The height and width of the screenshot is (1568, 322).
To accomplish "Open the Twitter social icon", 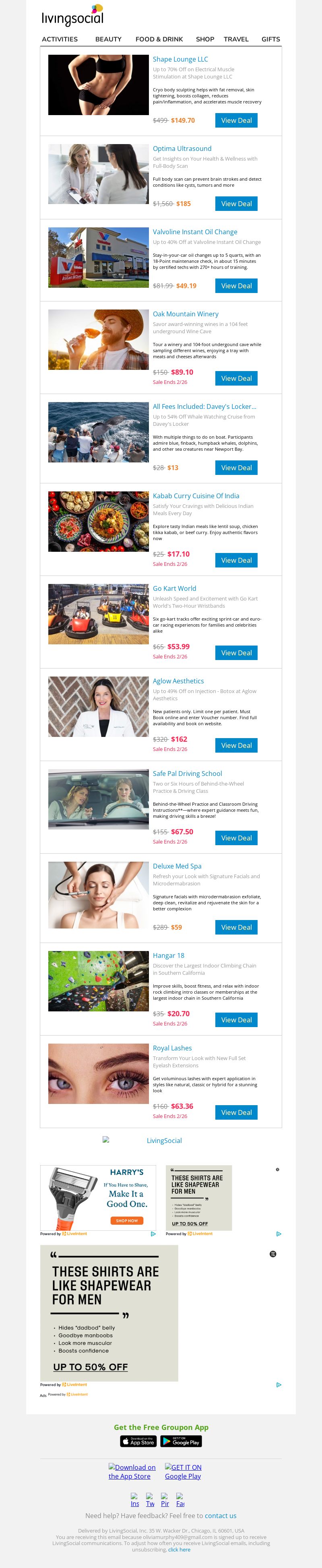I will pos(150,1499).
